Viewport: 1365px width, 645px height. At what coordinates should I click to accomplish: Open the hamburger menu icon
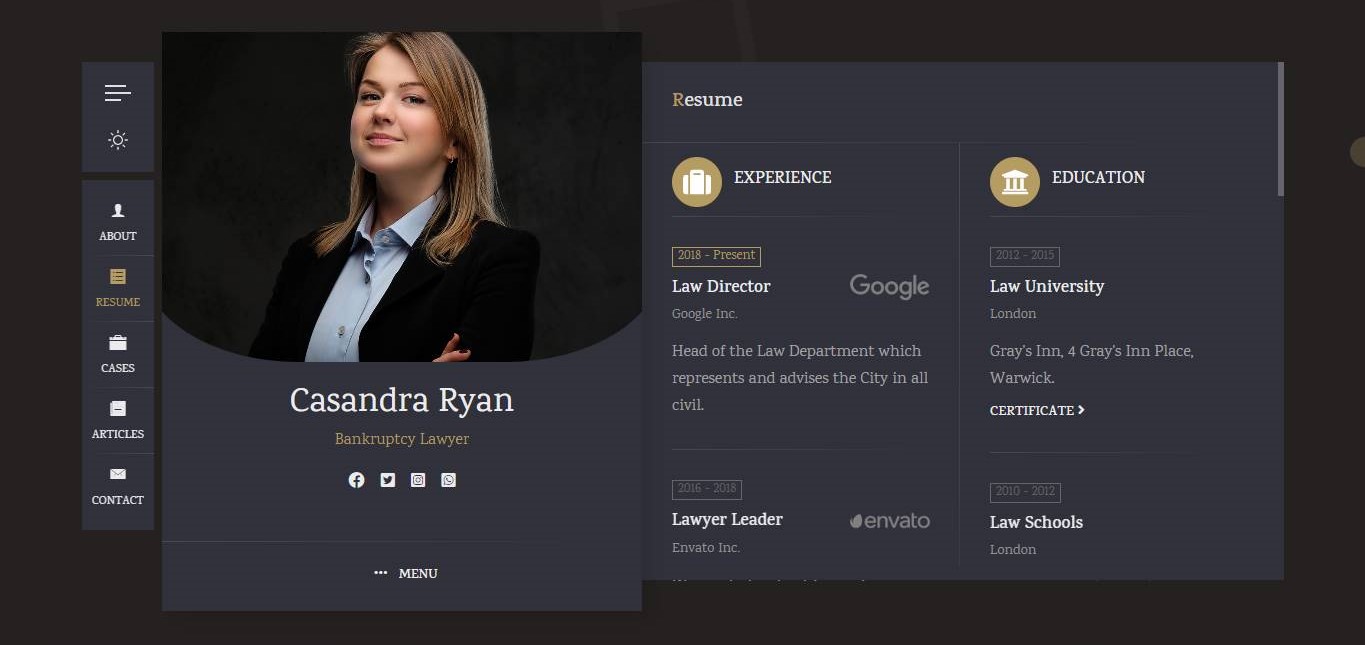point(117,93)
